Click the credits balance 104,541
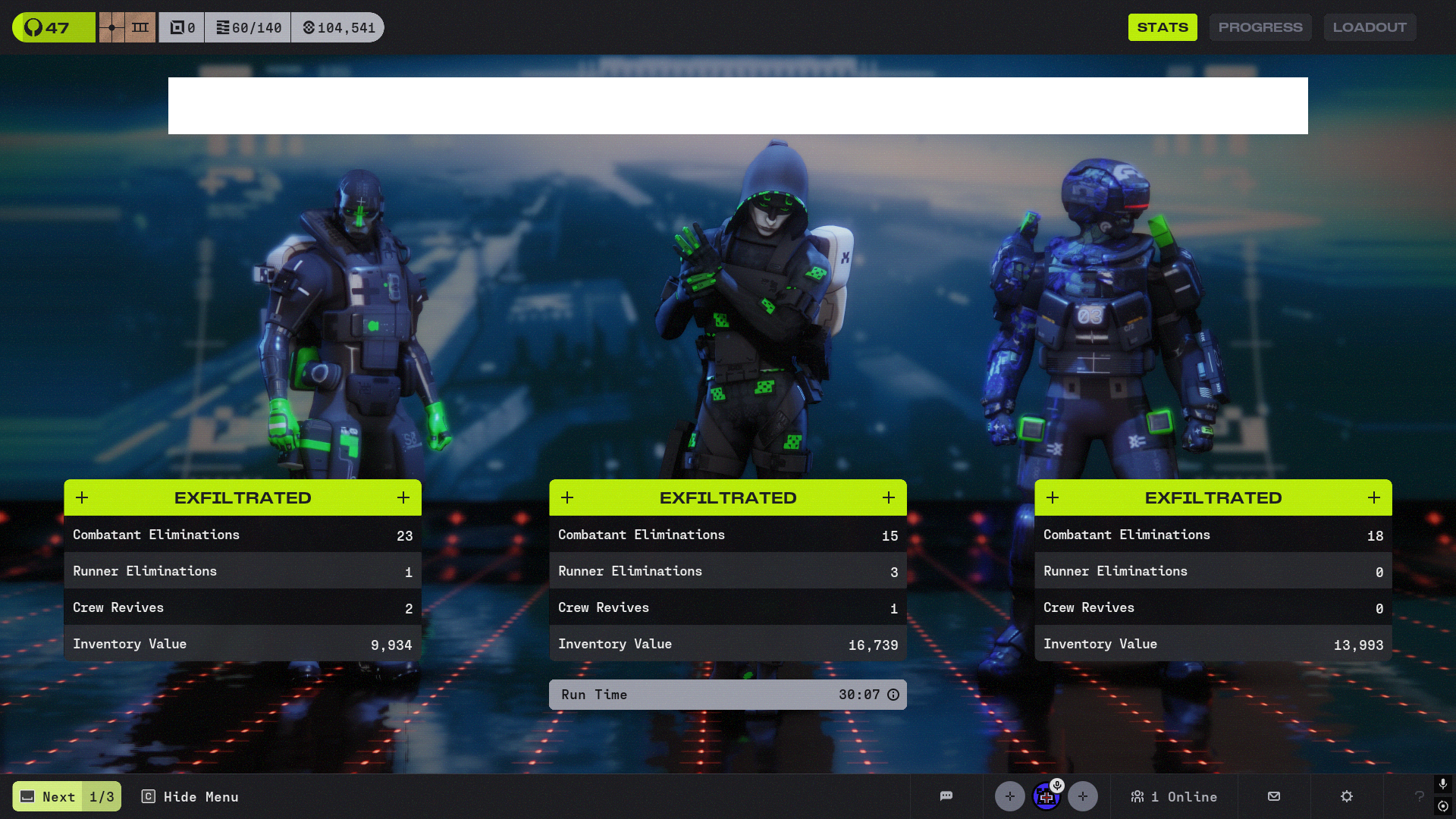 (x=338, y=27)
